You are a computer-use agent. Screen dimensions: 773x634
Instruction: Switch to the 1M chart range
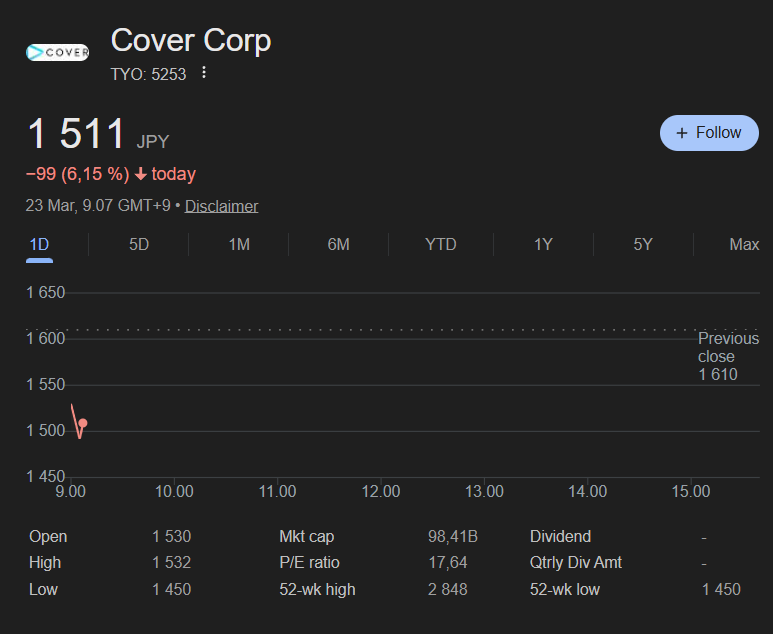tap(239, 245)
